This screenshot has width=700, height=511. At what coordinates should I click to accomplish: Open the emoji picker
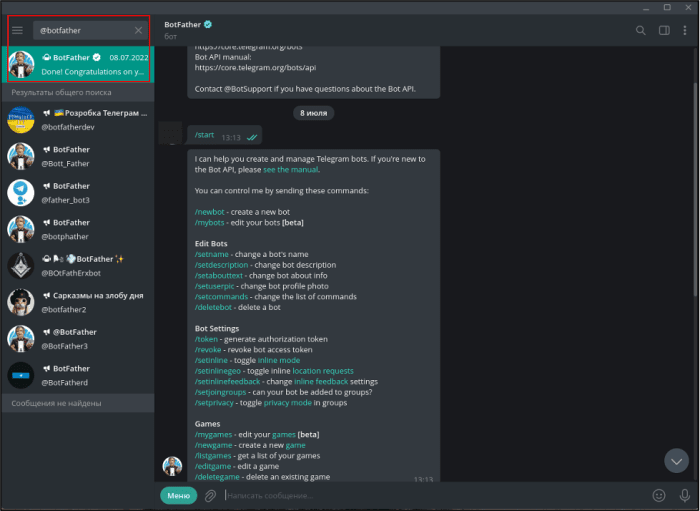click(x=659, y=495)
